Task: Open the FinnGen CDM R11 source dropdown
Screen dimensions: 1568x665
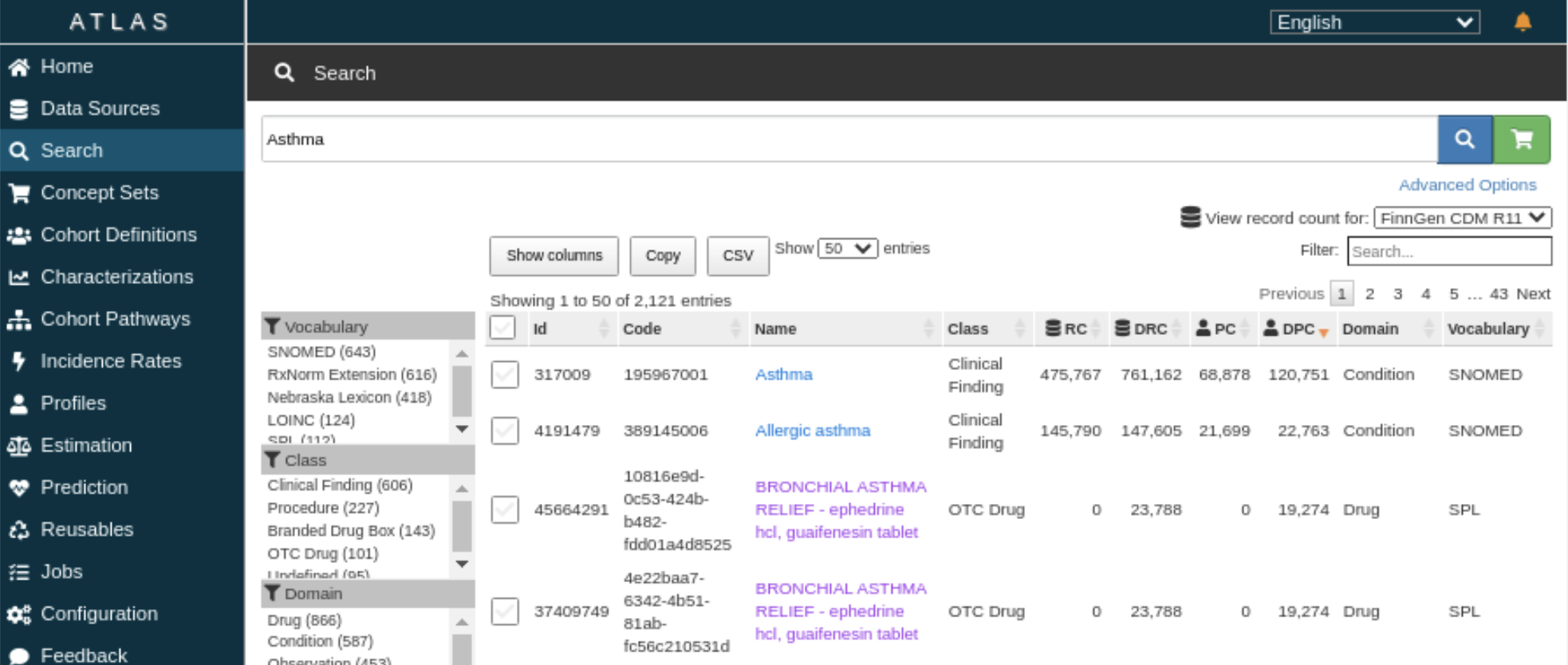Action: coord(1463,218)
